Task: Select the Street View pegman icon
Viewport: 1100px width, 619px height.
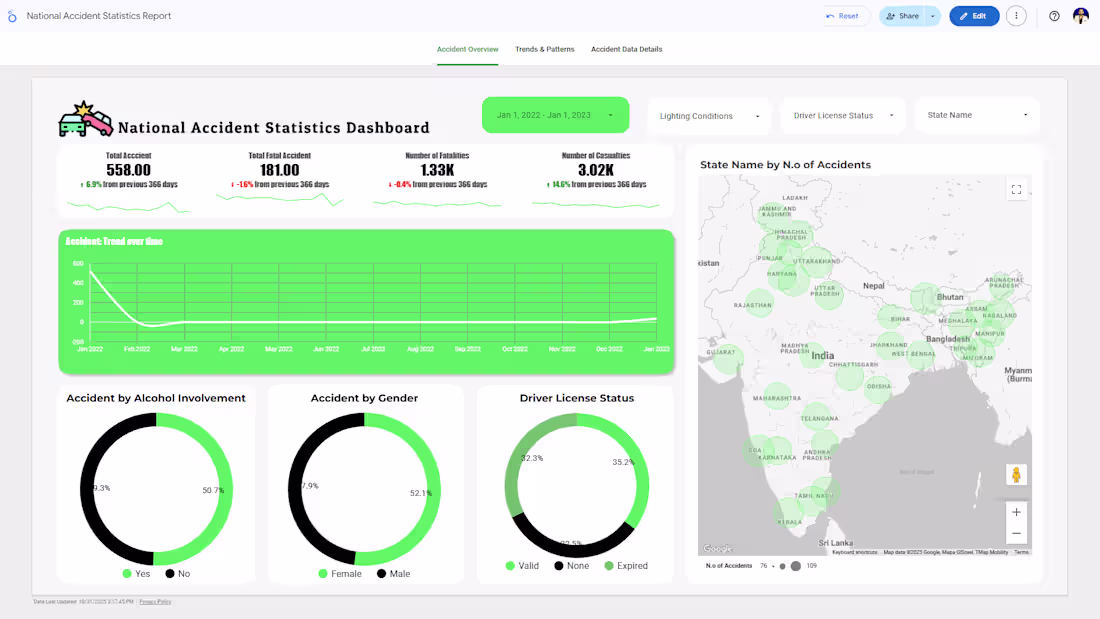Action: coord(1016,475)
